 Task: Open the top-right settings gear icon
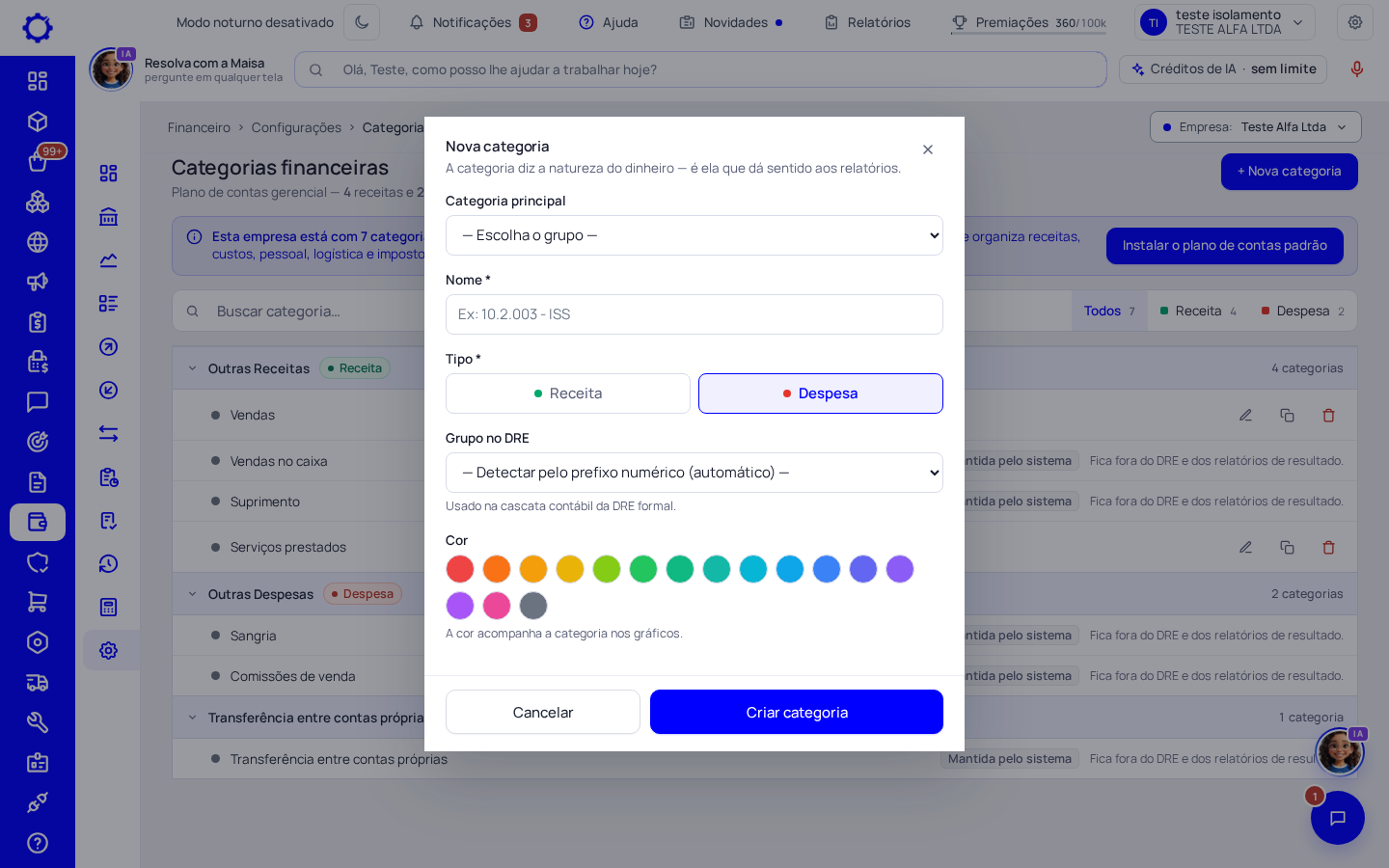click(x=1354, y=22)
